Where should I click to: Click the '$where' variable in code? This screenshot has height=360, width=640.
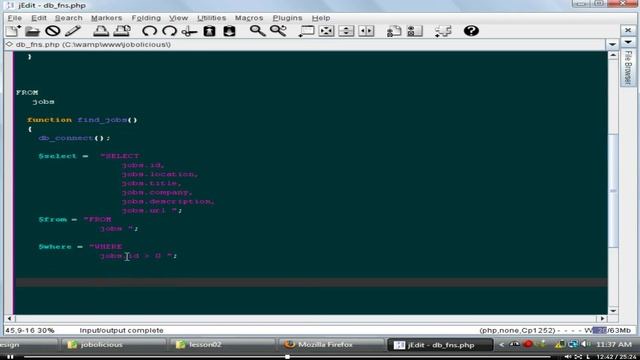tap(55, 247)
